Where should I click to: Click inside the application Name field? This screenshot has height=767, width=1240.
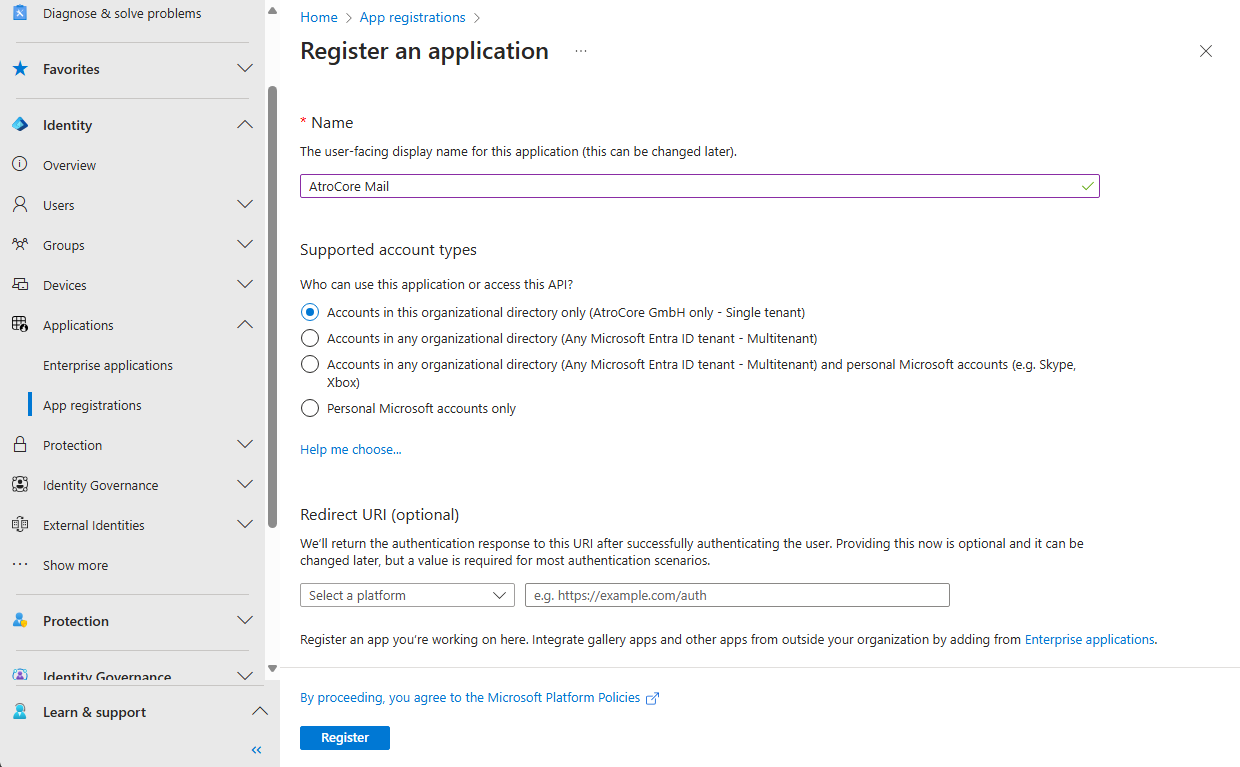(x=700, y=185)
